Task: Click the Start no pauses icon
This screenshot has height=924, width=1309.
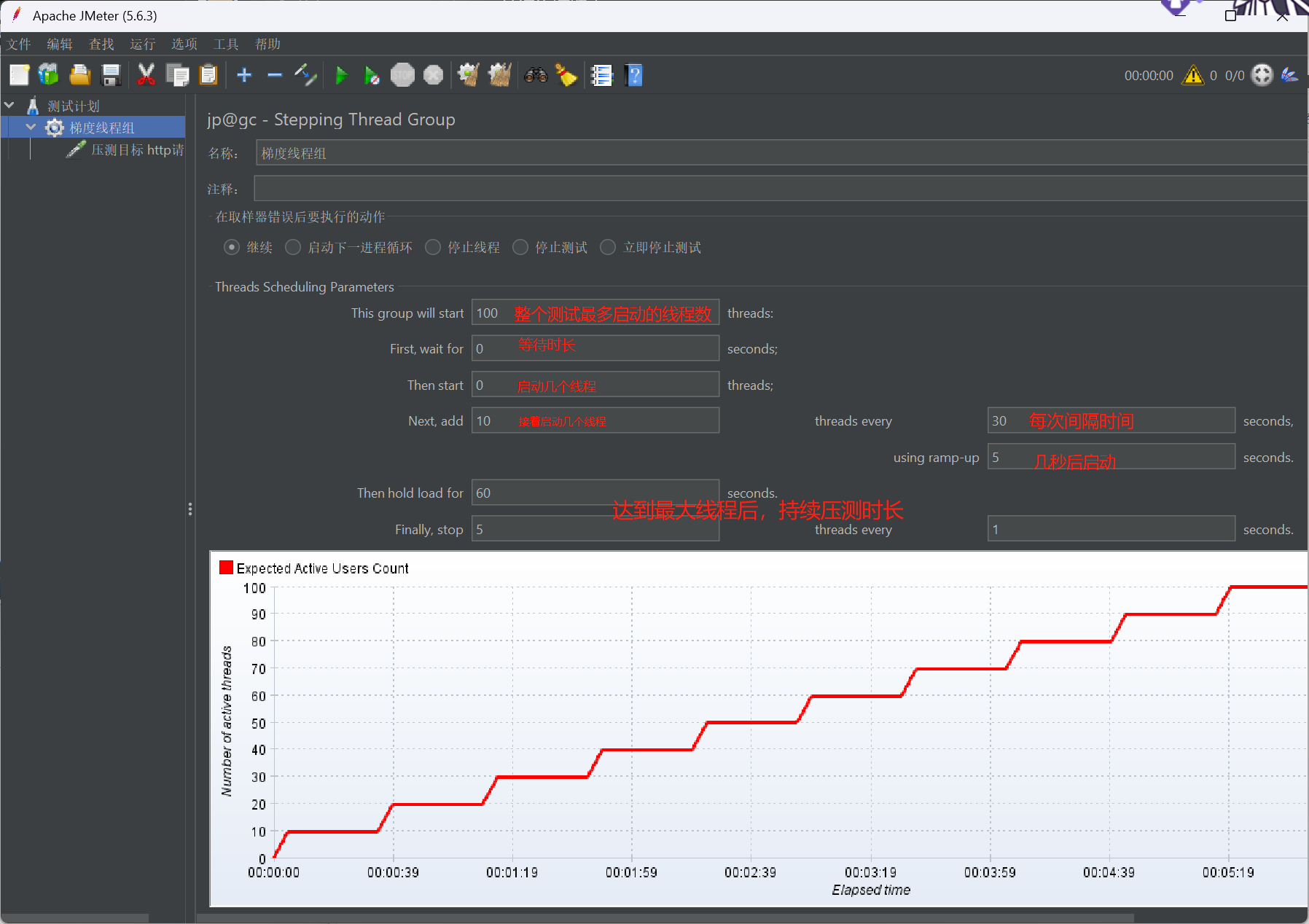Action: (372, 75)
